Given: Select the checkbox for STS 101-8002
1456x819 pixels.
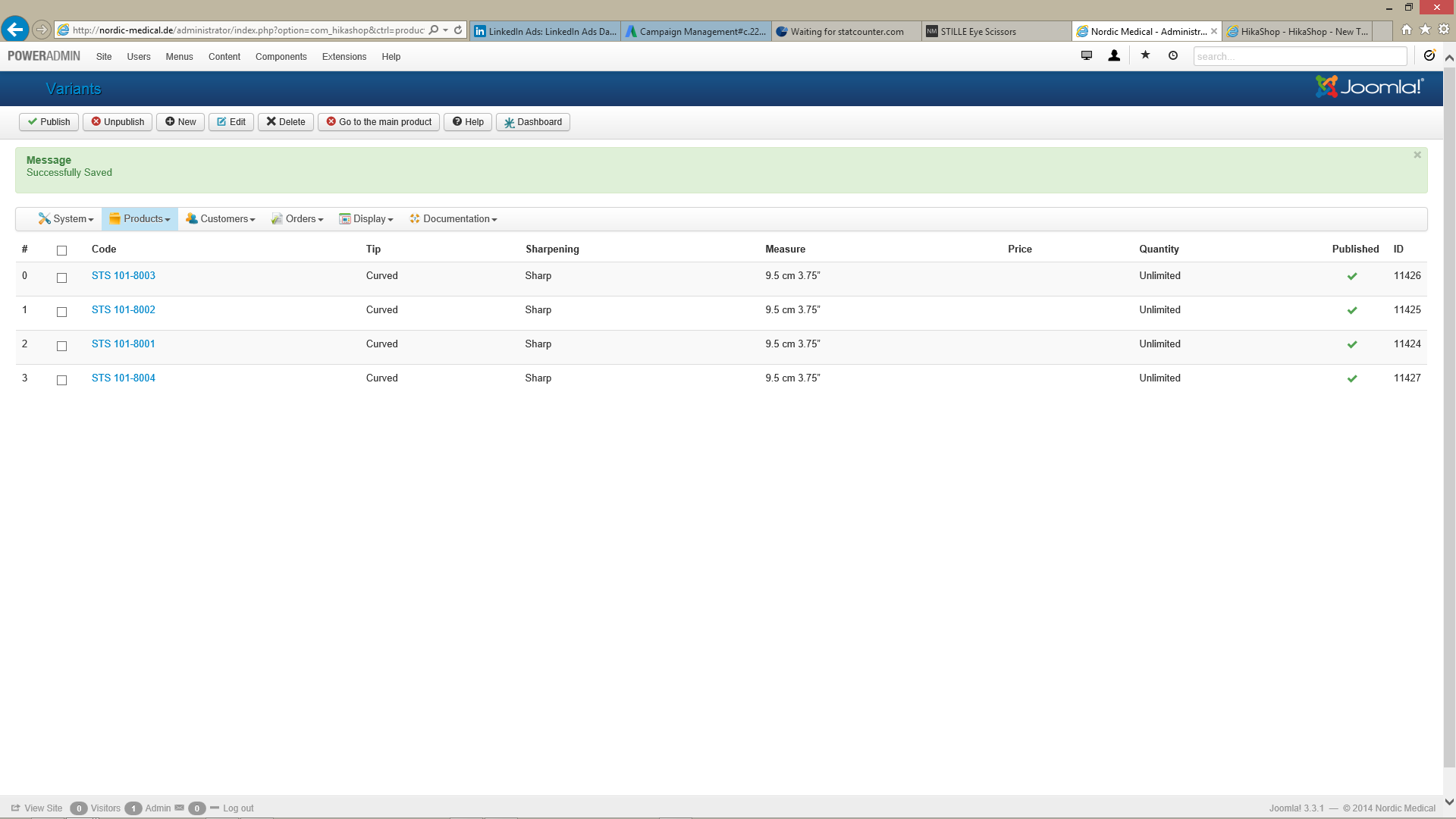Looking at the screenshot, I should 62,312.
